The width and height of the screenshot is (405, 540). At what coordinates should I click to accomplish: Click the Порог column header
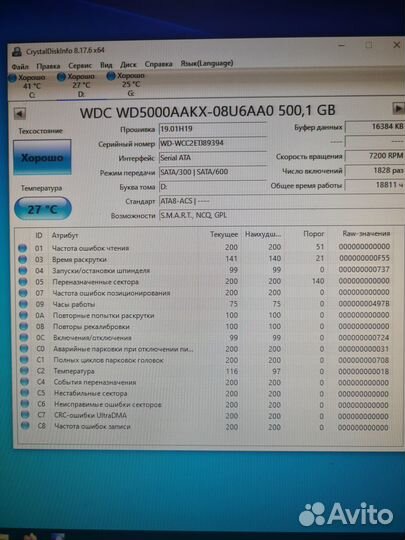314,234
